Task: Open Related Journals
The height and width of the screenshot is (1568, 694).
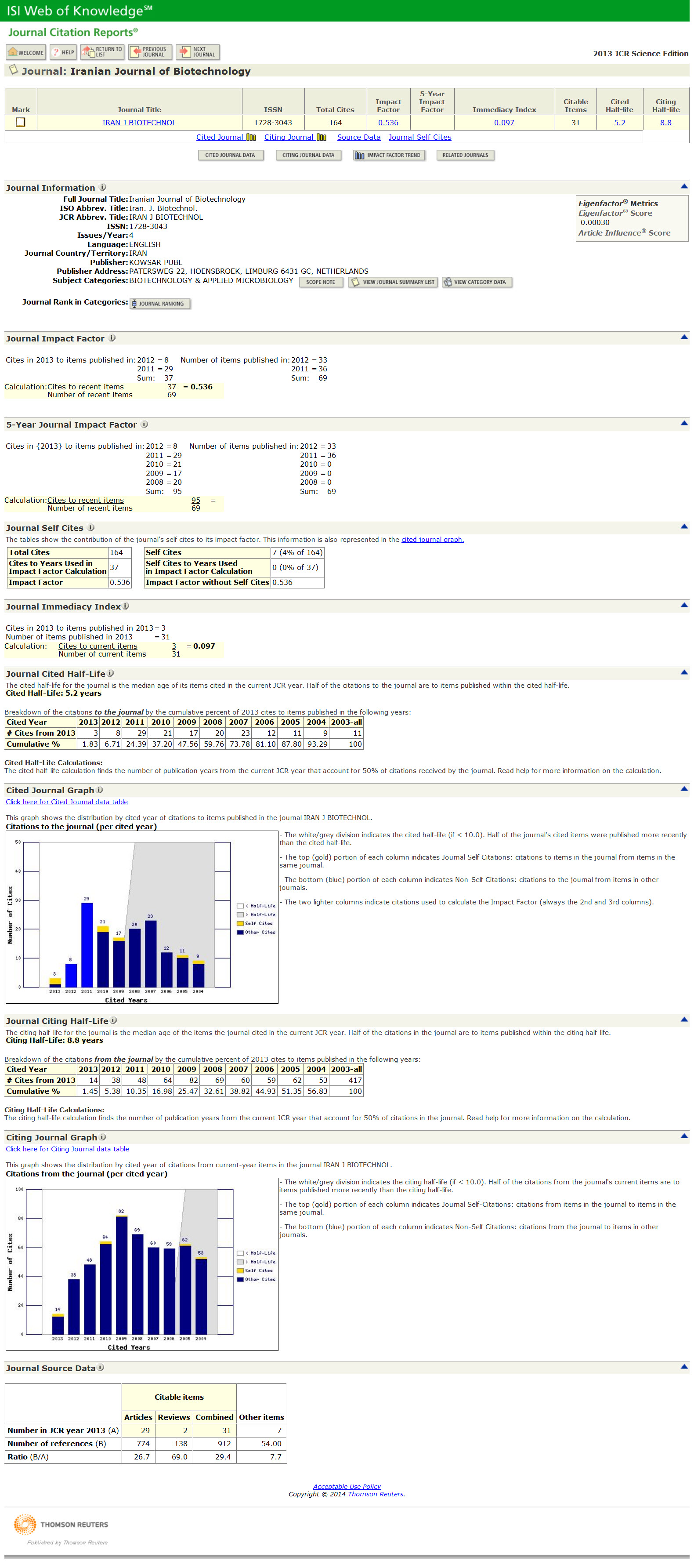Action: pos(465,155)
